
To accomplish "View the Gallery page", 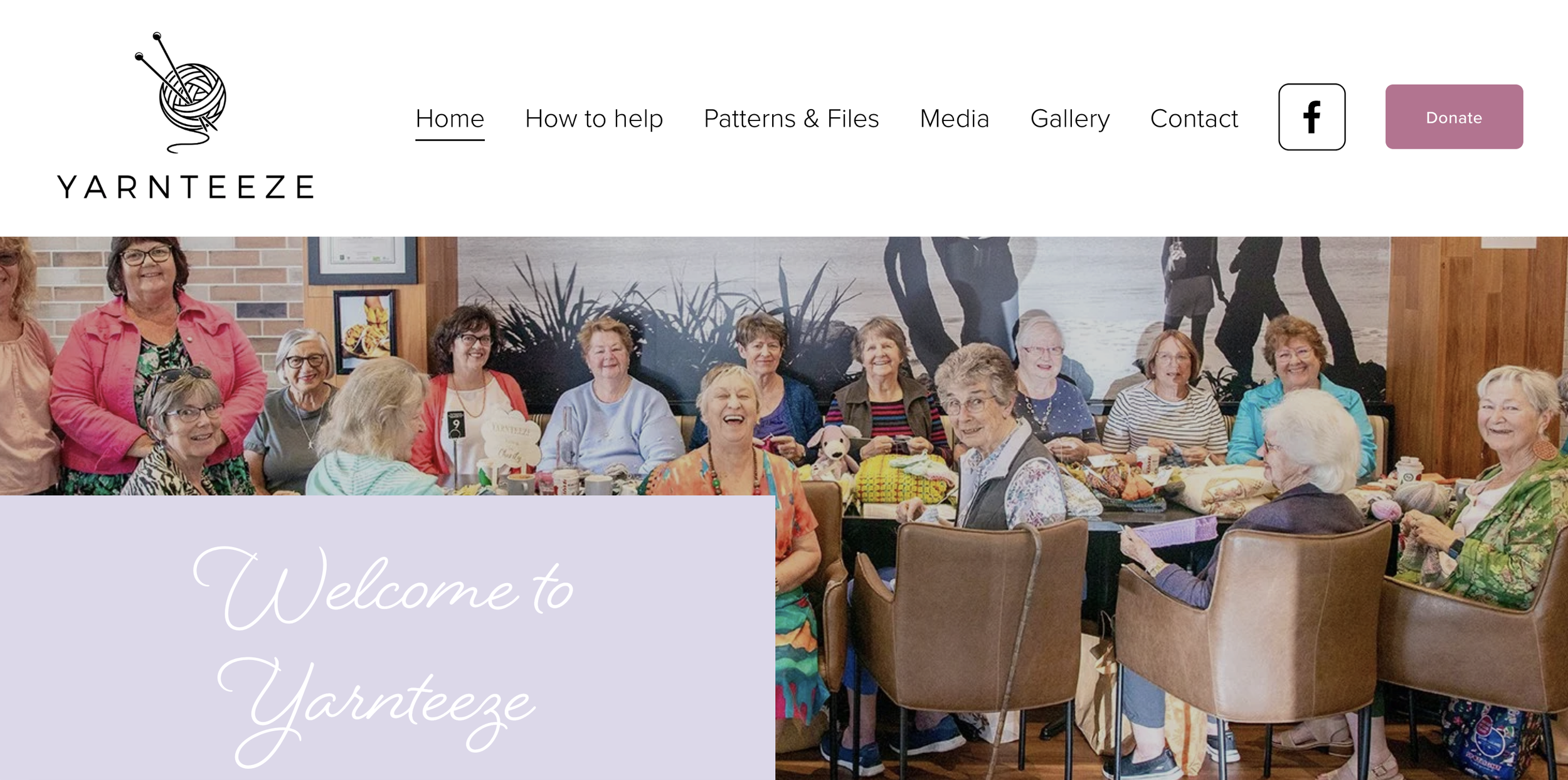I will click(x=1070, y=119).
